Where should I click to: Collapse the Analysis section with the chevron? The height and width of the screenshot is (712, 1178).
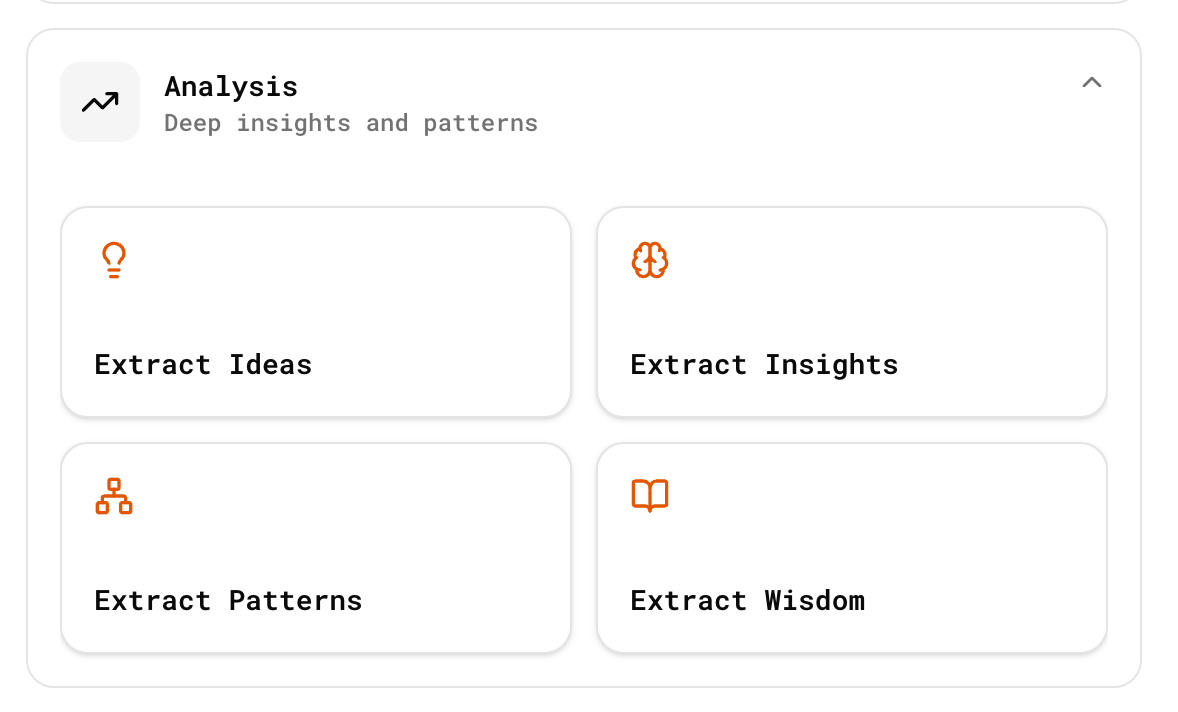[1092, 83]
